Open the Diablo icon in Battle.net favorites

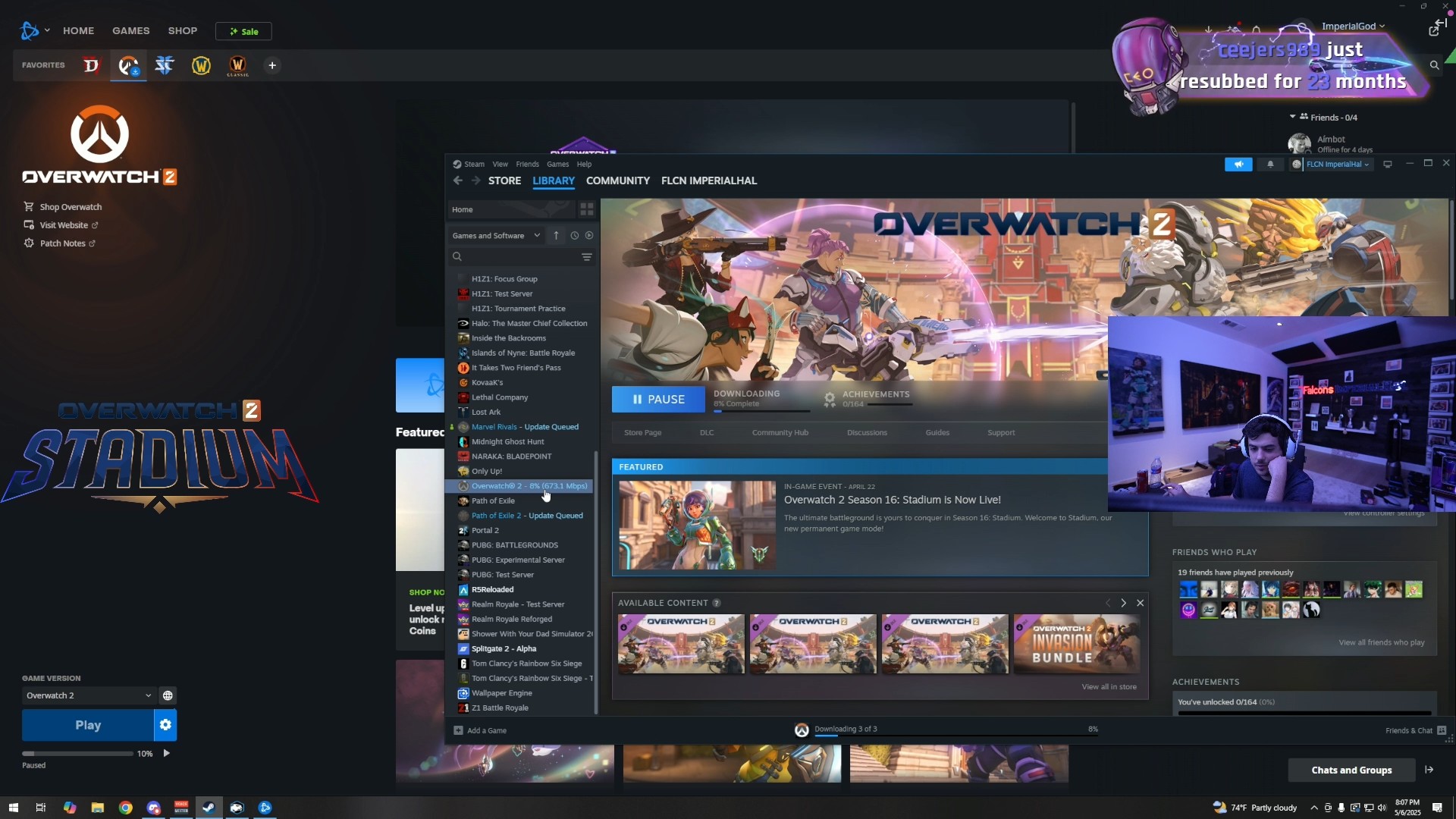tap(91, 65)
